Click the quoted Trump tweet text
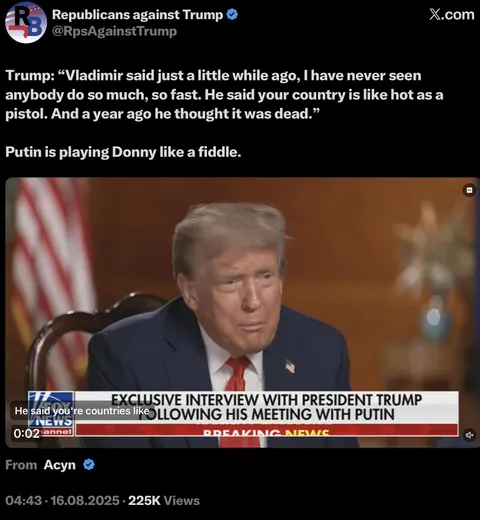 224,95
